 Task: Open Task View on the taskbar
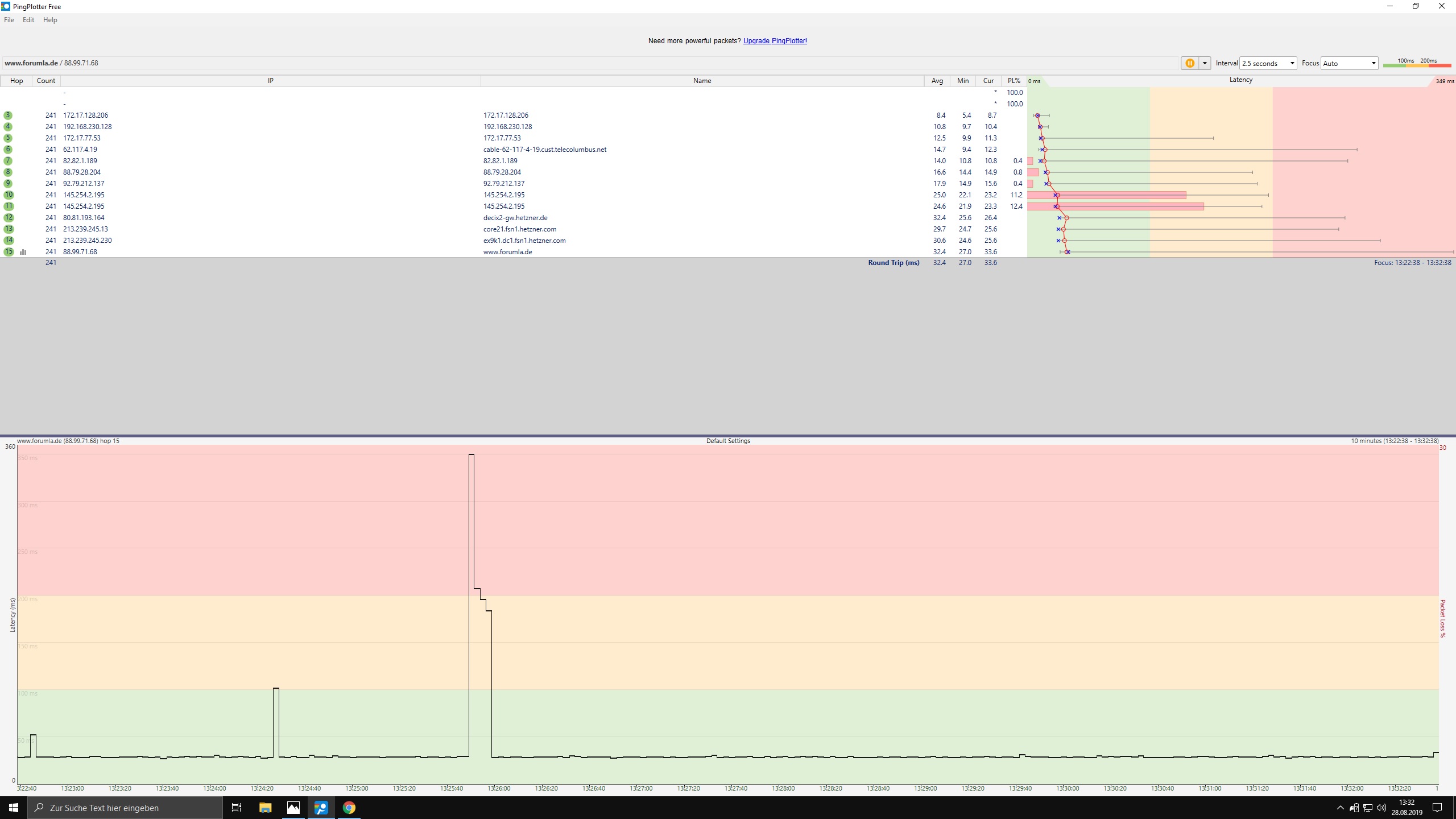coord(237,808)
